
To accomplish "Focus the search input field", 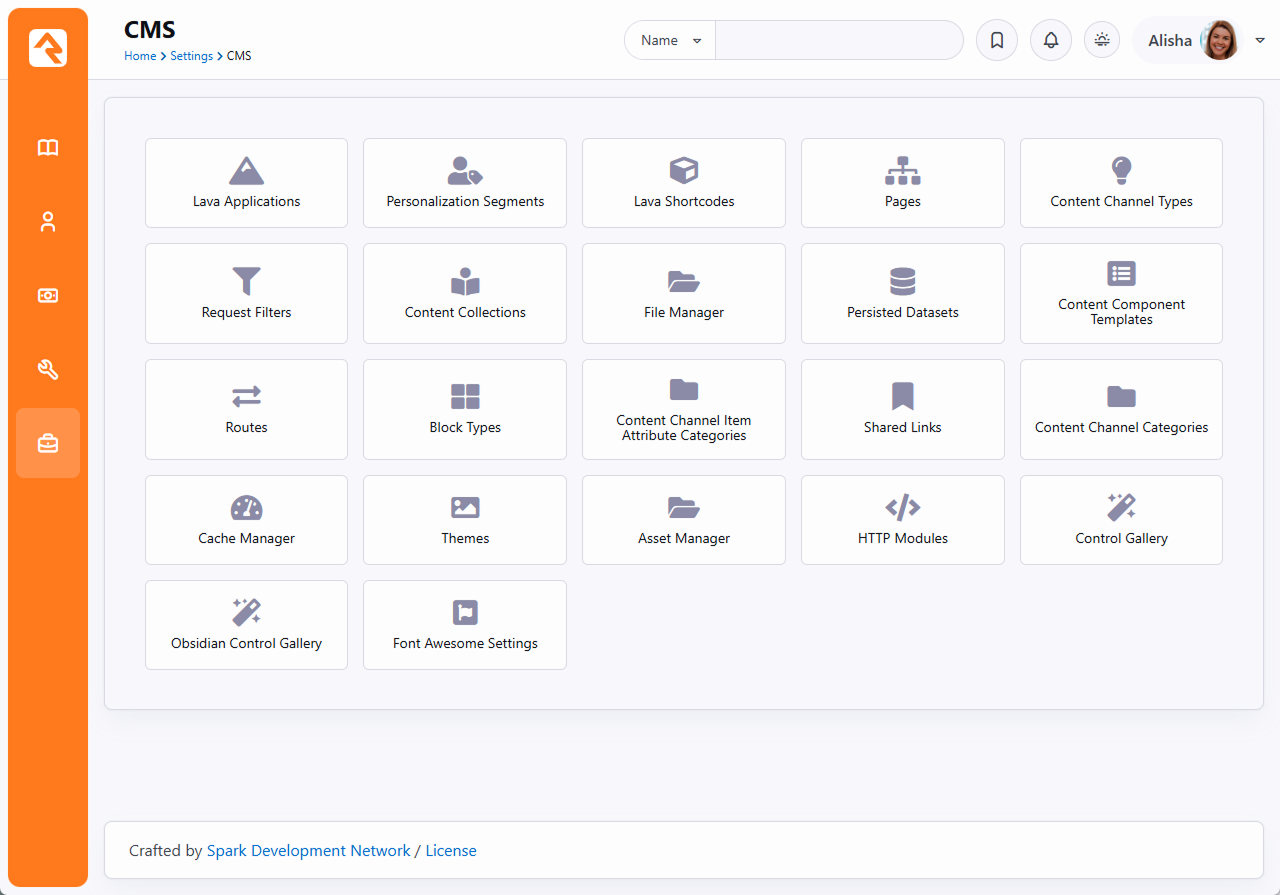I will (838, 41).
